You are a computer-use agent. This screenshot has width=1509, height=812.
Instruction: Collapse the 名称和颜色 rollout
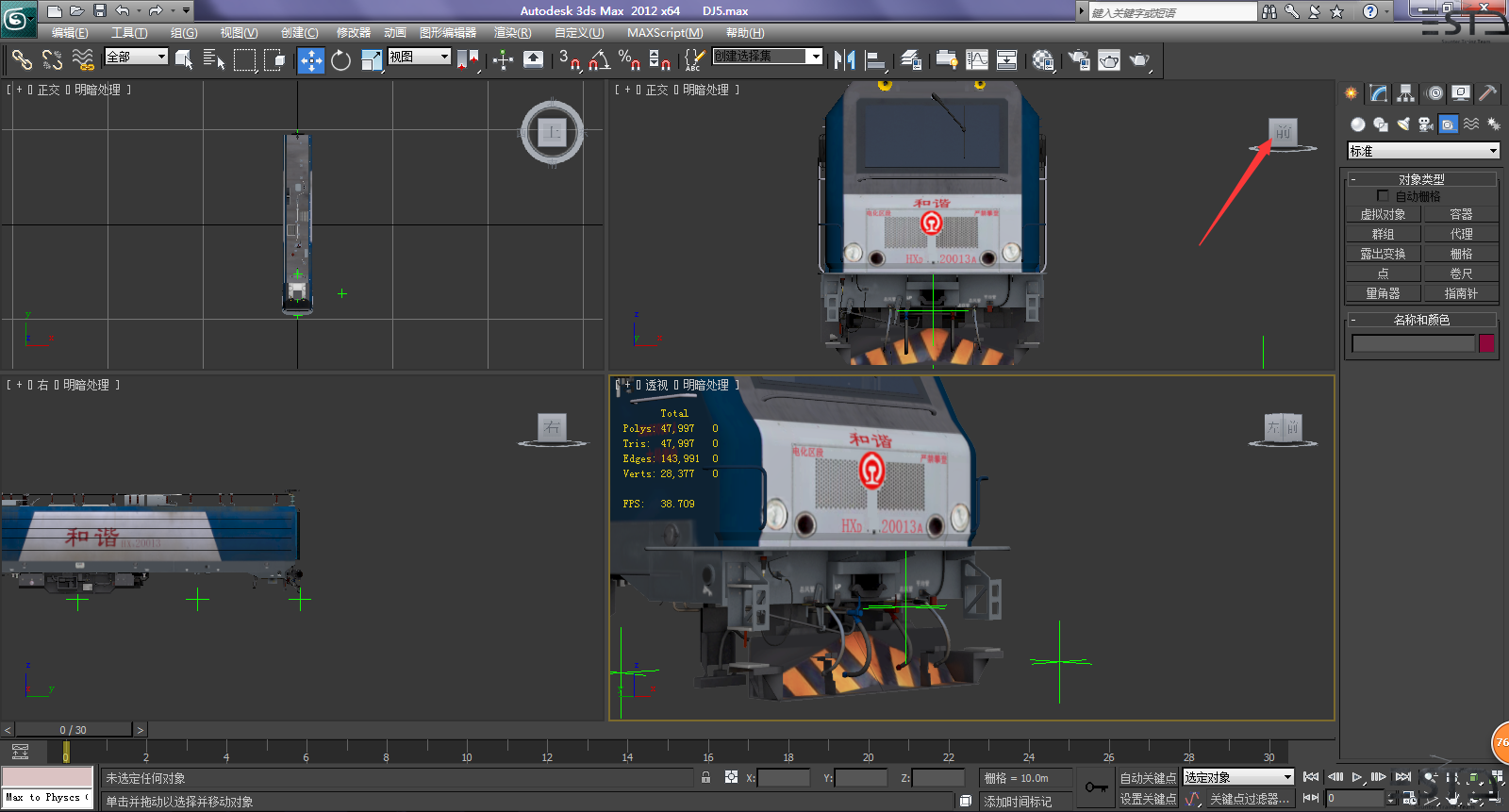[1421, 320]
